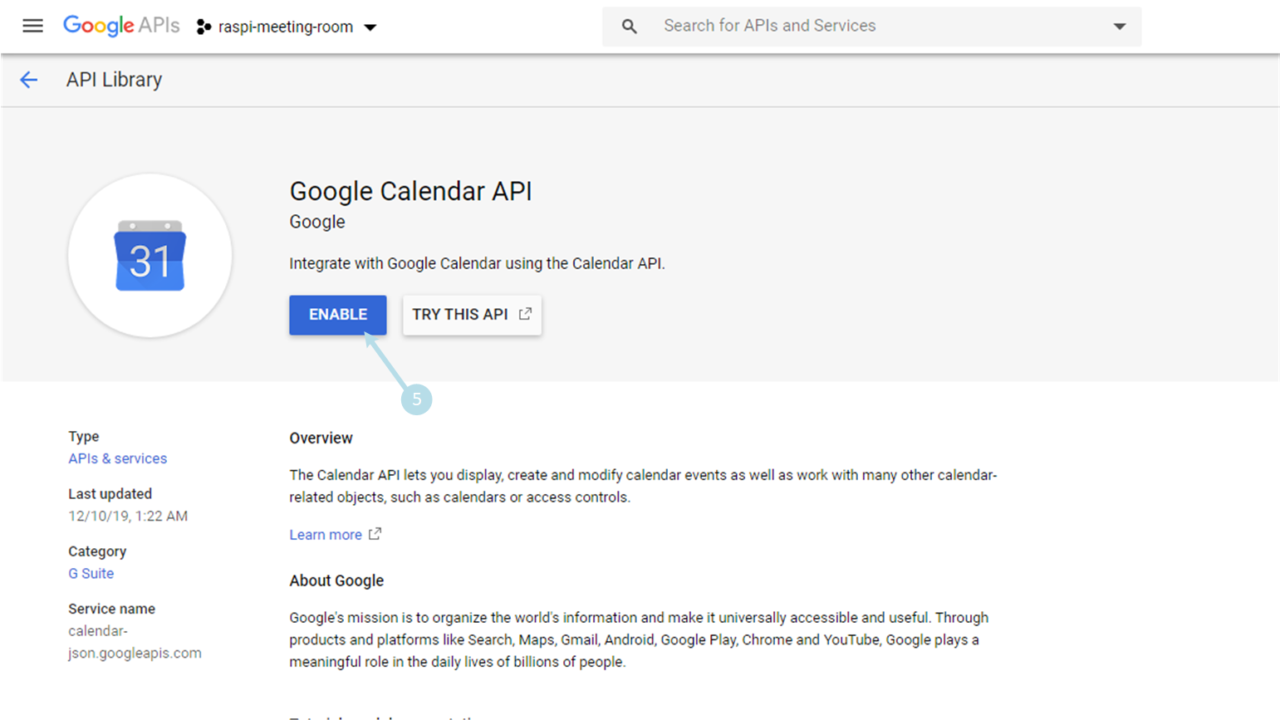Screen dimensions: 1280x720
Task: Click external link icon on Try This API
Action: (525, 314)
